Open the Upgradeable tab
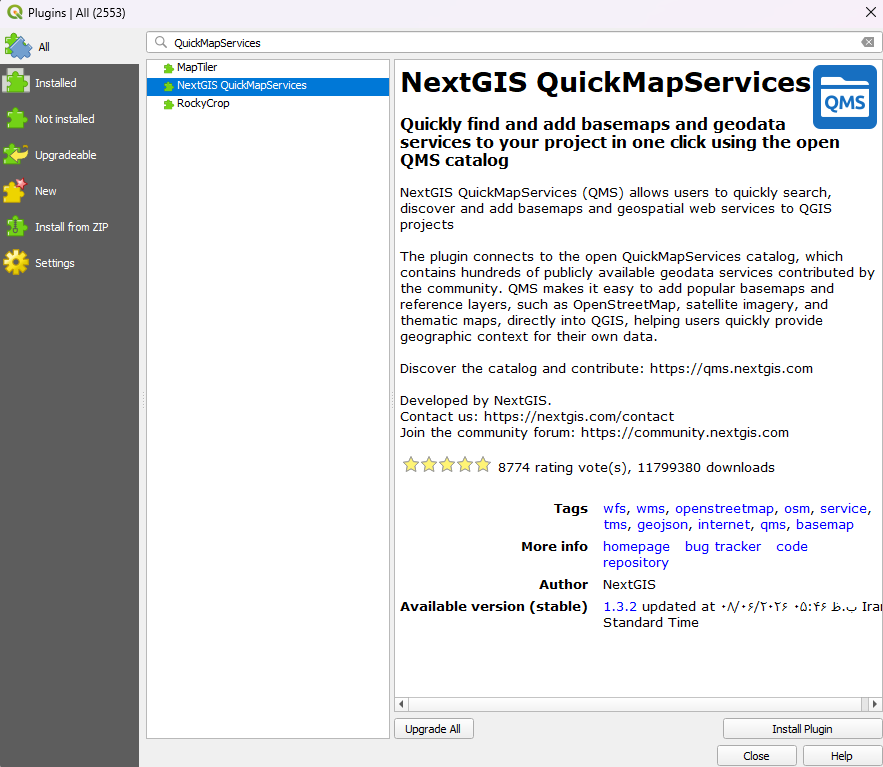This screenshot has height=767, width=883. tap(69, 155)
